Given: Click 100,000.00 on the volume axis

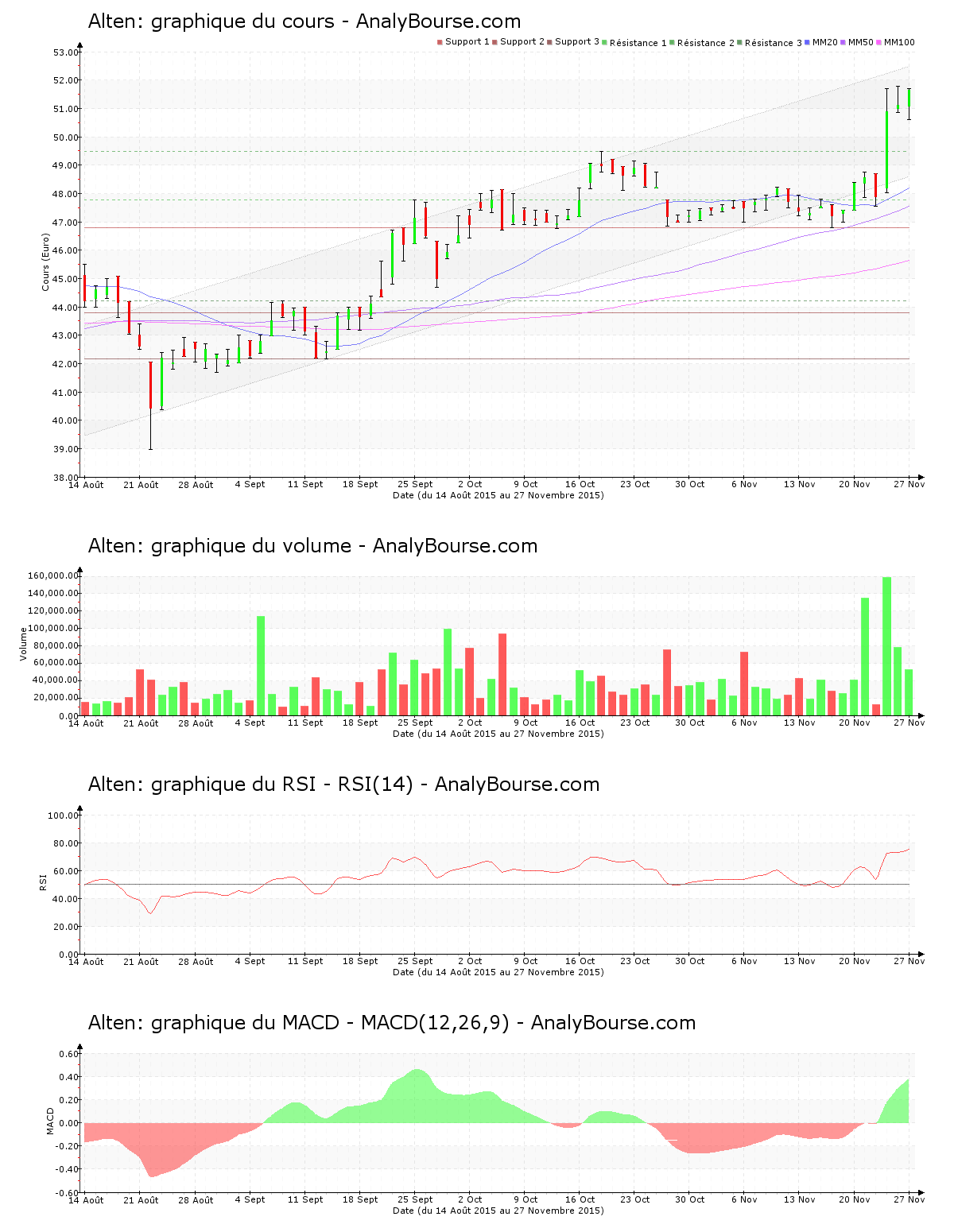Looking at the screenshot, I should pos(53,628).
